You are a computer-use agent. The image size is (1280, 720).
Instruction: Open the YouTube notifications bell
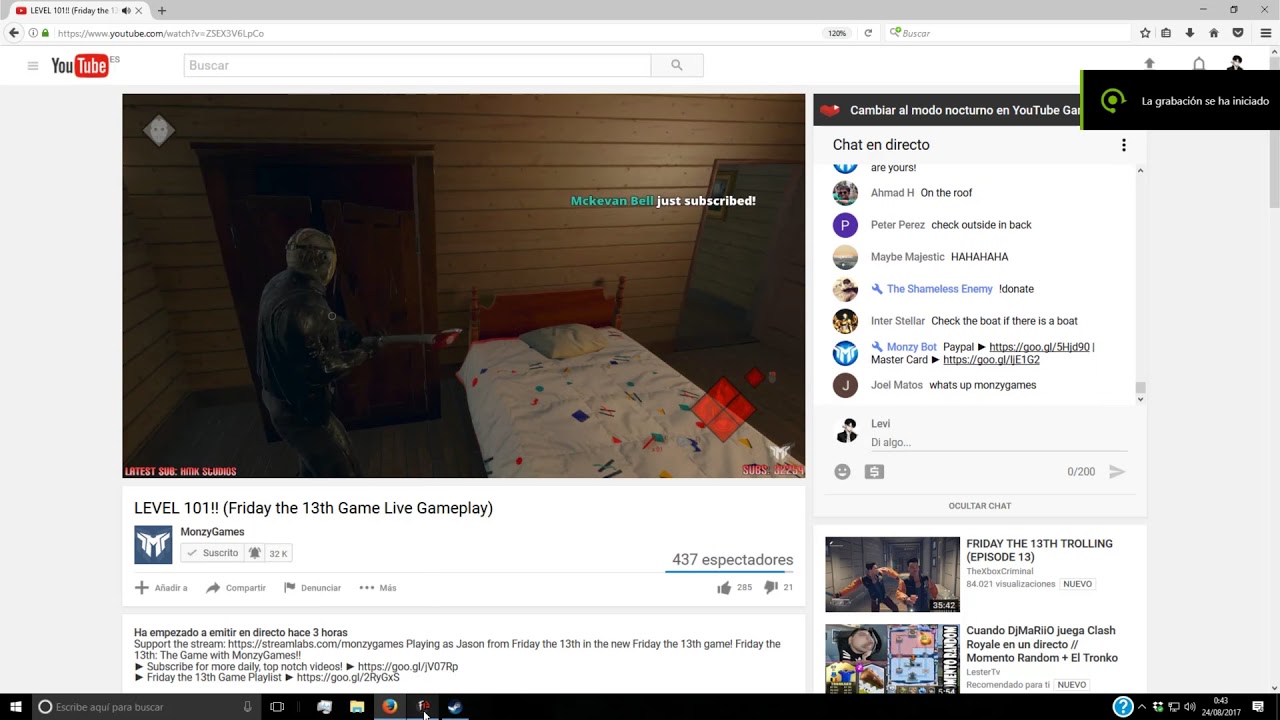click(x=1198, y=64)
